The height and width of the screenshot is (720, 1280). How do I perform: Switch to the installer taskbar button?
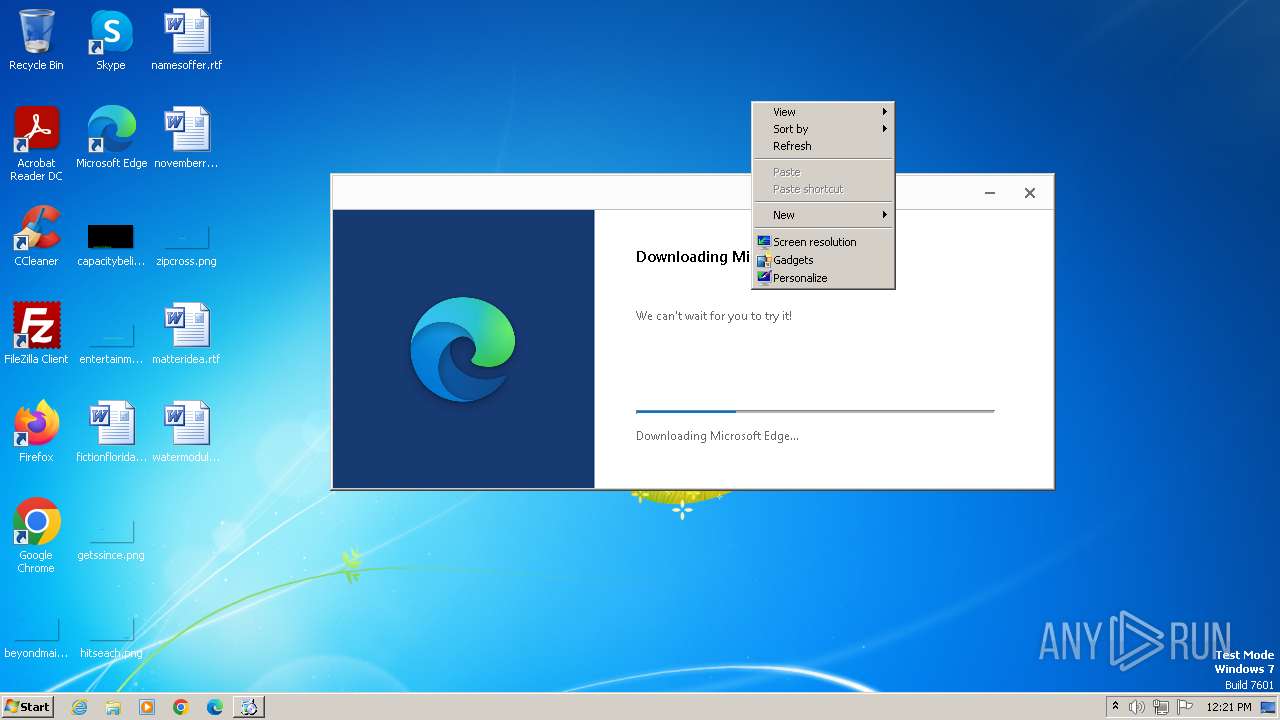(249, 707)
